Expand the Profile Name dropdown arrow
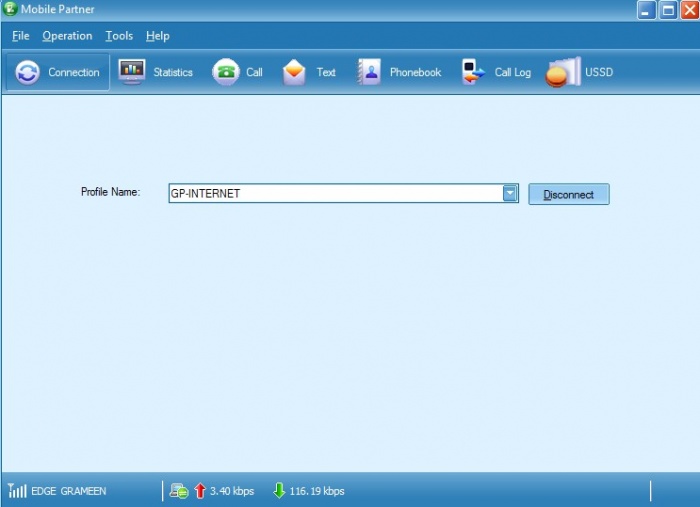The image size is (700, 507). pos(510,193)
